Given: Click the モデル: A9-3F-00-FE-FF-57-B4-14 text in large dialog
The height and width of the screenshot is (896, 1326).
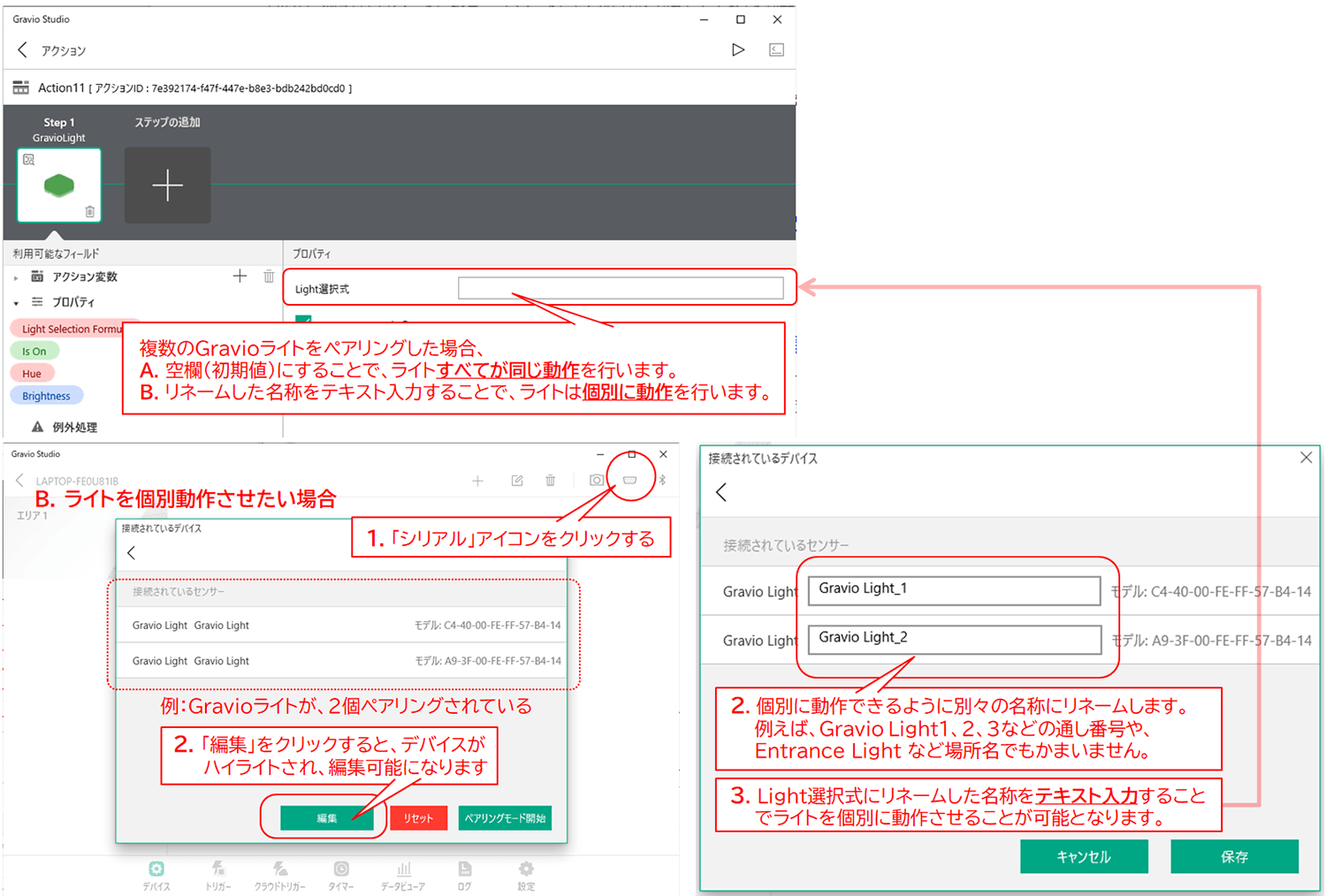Looking at the screenshot, I should tap(1211, 641).
